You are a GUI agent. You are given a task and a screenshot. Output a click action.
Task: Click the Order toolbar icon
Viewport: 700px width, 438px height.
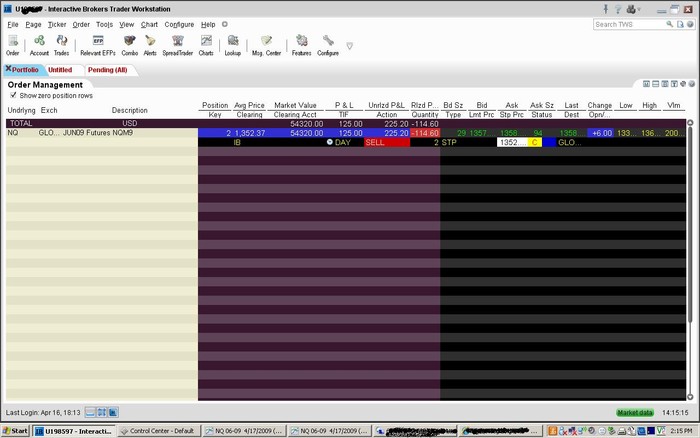click(x=13, y=44)
